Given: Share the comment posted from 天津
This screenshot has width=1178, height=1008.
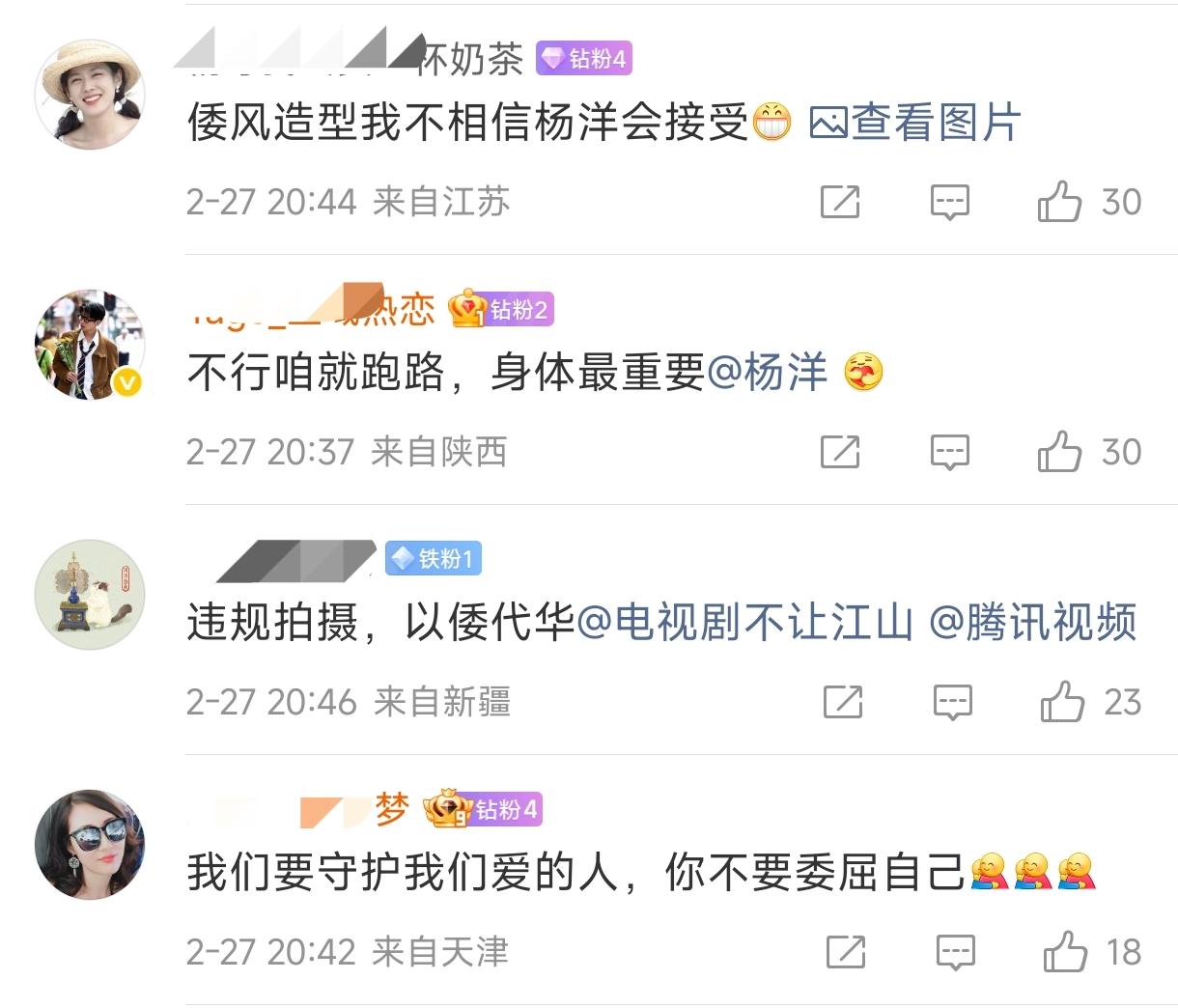Looking at the screenshot, I should (846, 952).
